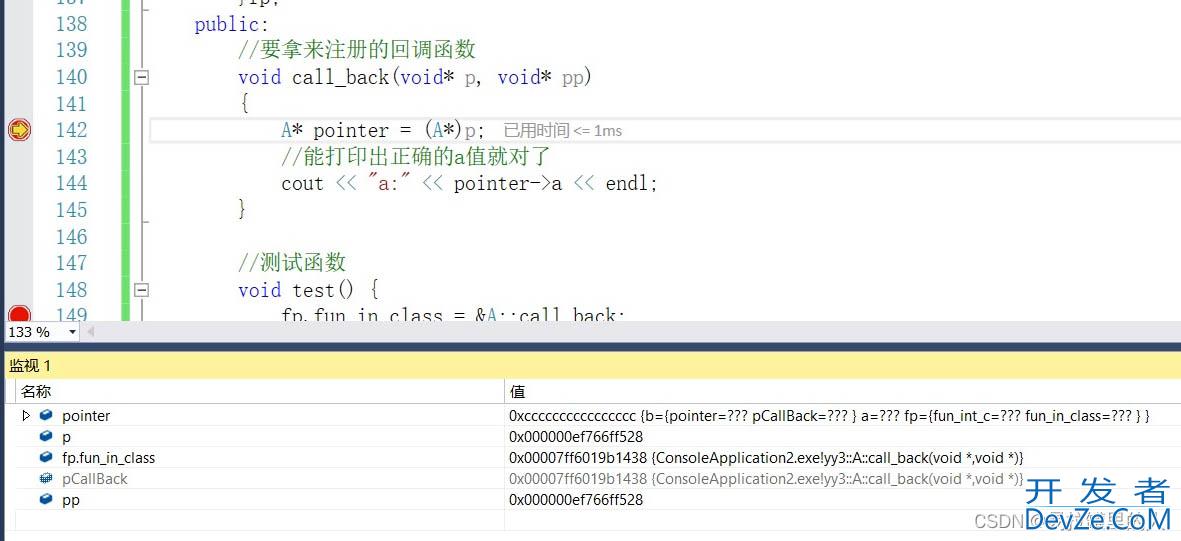Image resolution: width=1181 pixels, height=541 pixels.
Task: Select the fp.fun_in_class watch entry
Action: 108,457
